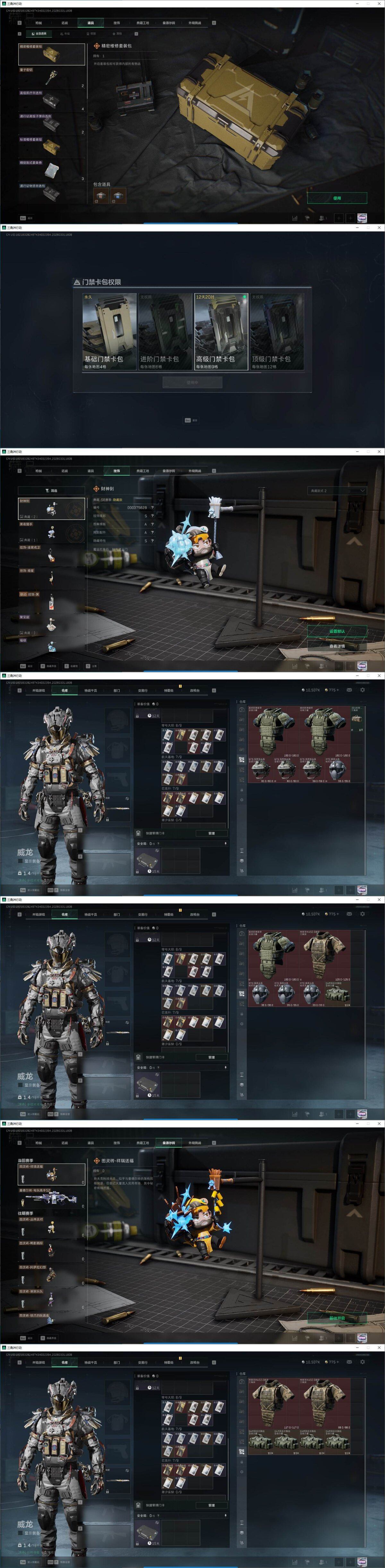
Task: Toggle 显示装备 checkbox in warehouse with two green vests
Action: click(x=20, y=861)
